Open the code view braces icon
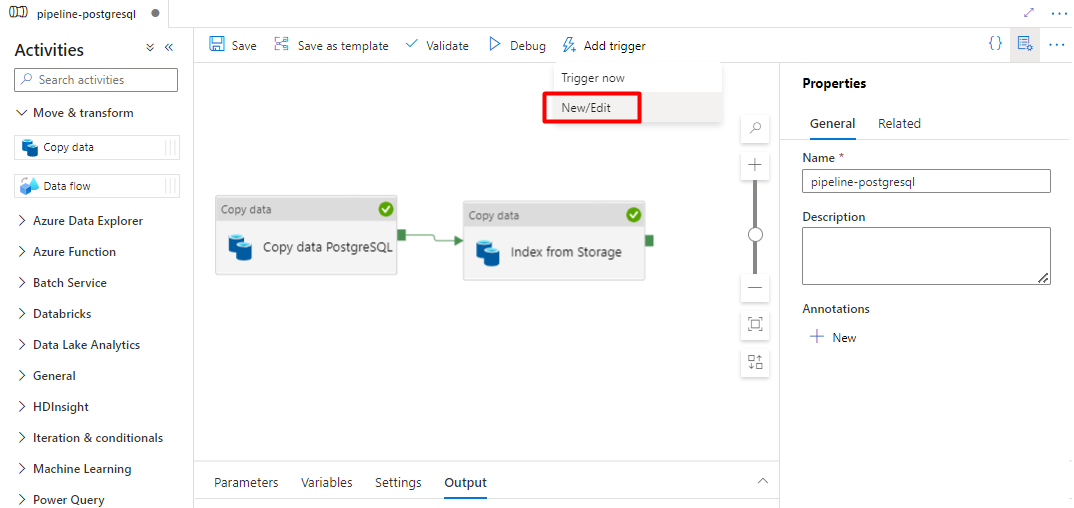The height and width of the screenshot is (508, 1074). point(995,44)
